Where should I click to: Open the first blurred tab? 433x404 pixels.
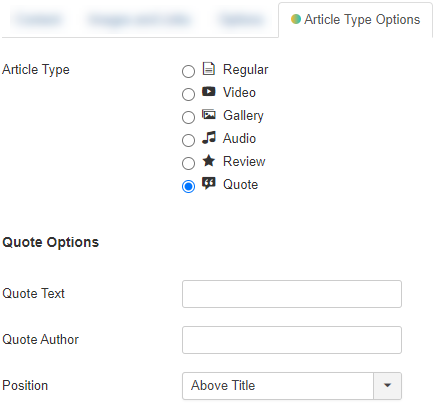[x=39, y=20]
